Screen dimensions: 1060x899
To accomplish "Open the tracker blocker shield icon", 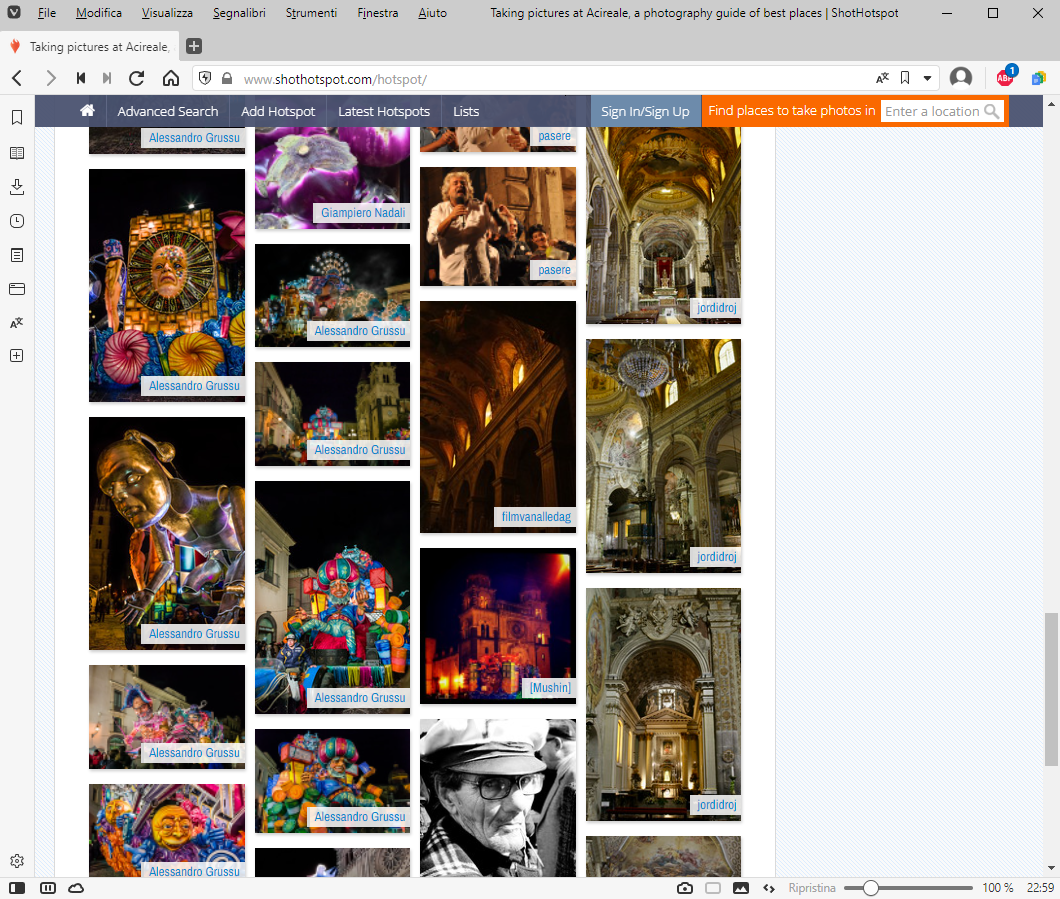I will click(x=206, y=78).
